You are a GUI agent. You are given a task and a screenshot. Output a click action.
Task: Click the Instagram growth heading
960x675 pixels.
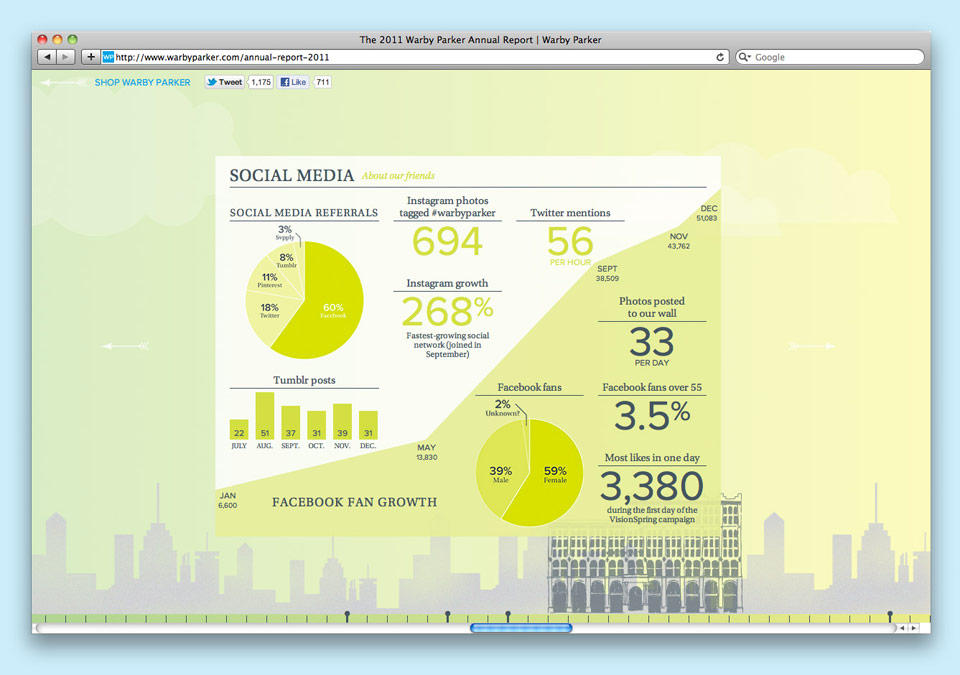point(448,283)
